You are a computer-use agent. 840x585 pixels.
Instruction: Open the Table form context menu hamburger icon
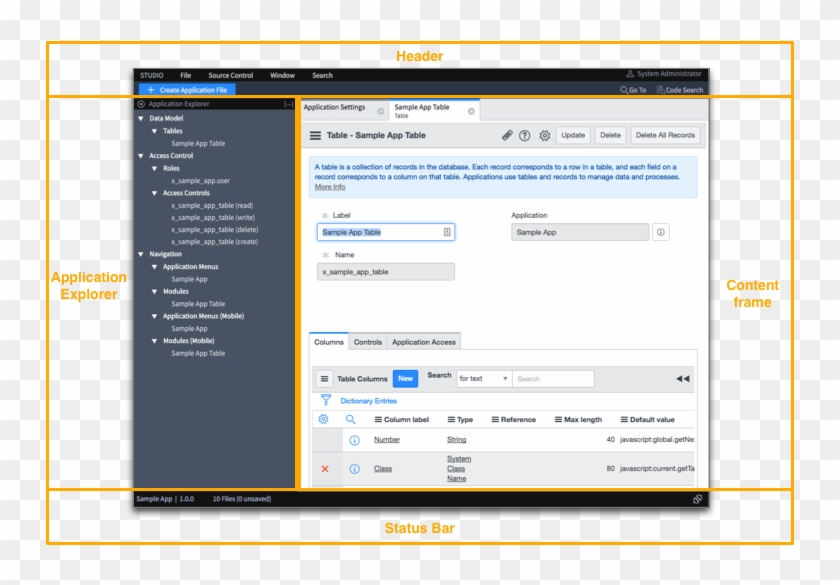point(316,136)
